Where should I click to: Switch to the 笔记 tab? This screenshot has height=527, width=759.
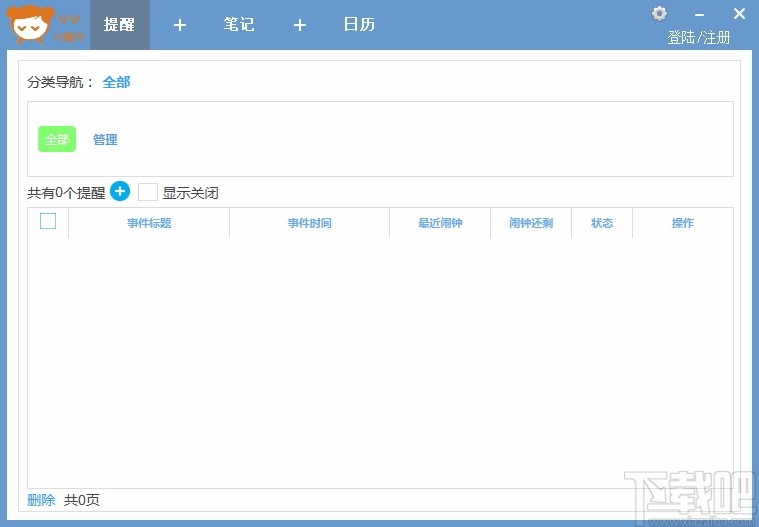click(239, 24)
